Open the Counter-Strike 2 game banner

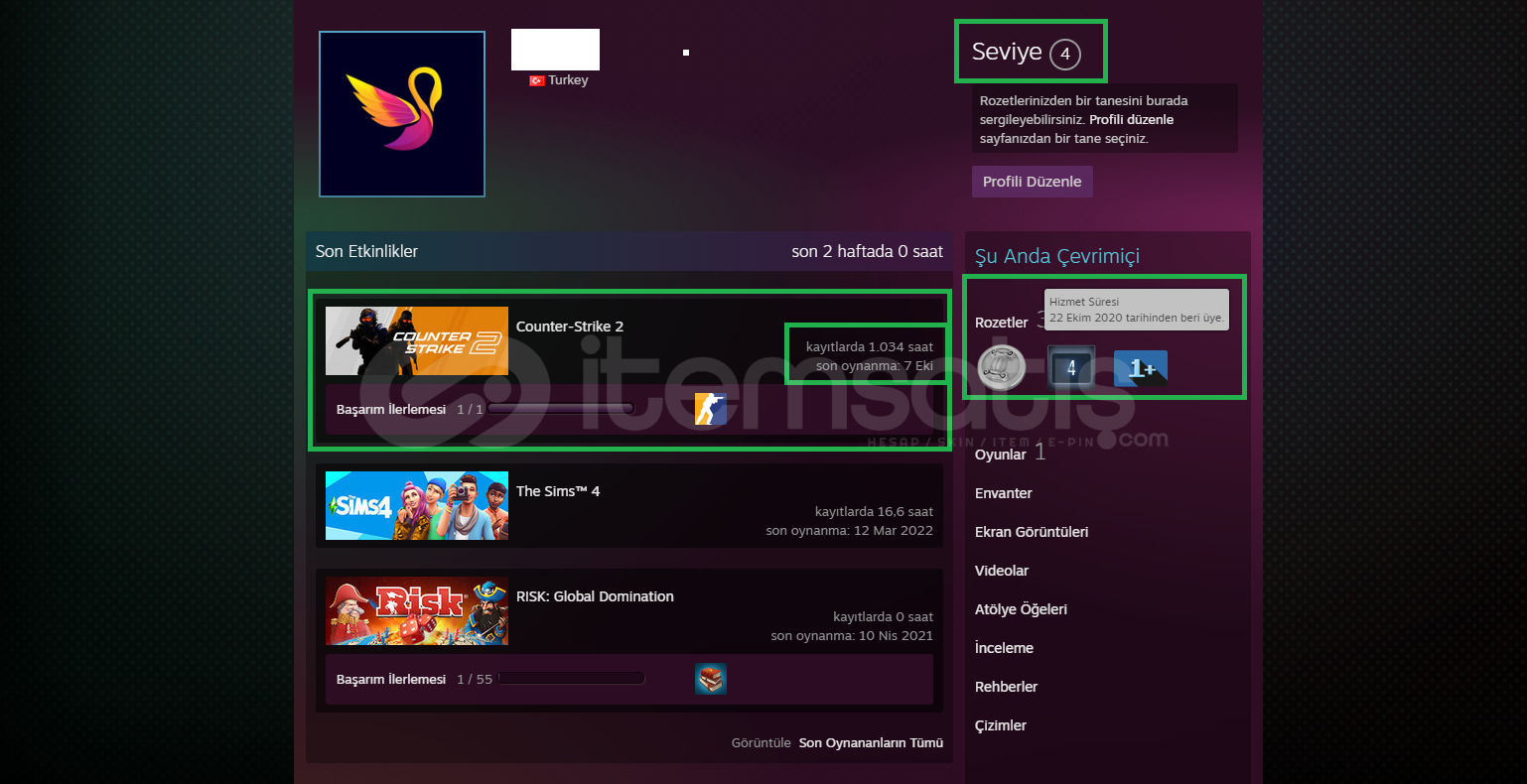(x=417, y=341)
